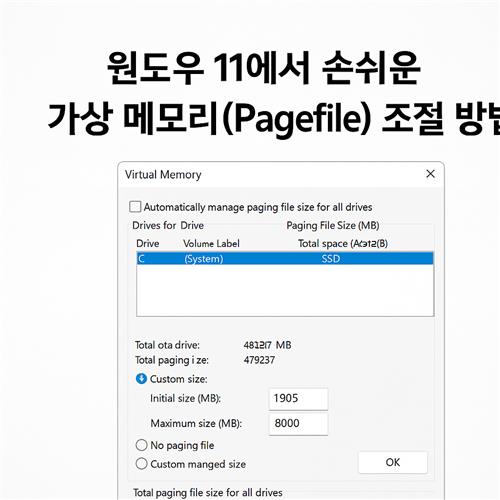Click the Total space column header
500x500 pixels.
[343, 244]
